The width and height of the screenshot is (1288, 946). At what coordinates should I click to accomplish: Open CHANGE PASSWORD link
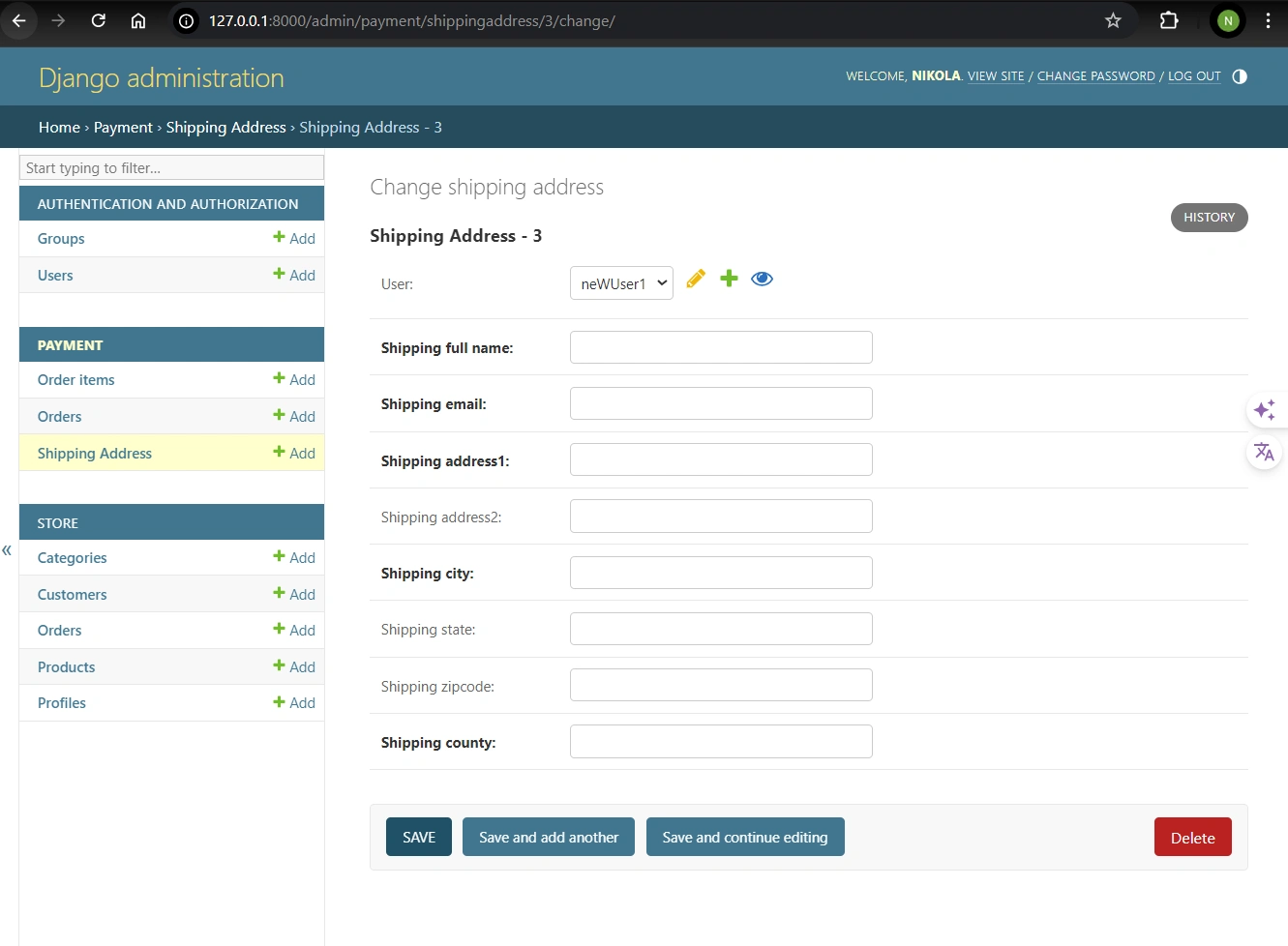[1096, 76]
